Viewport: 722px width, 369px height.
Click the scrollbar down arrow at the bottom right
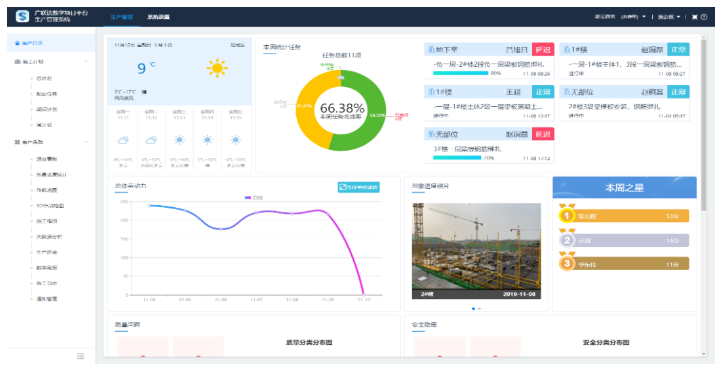click(703, 354)
